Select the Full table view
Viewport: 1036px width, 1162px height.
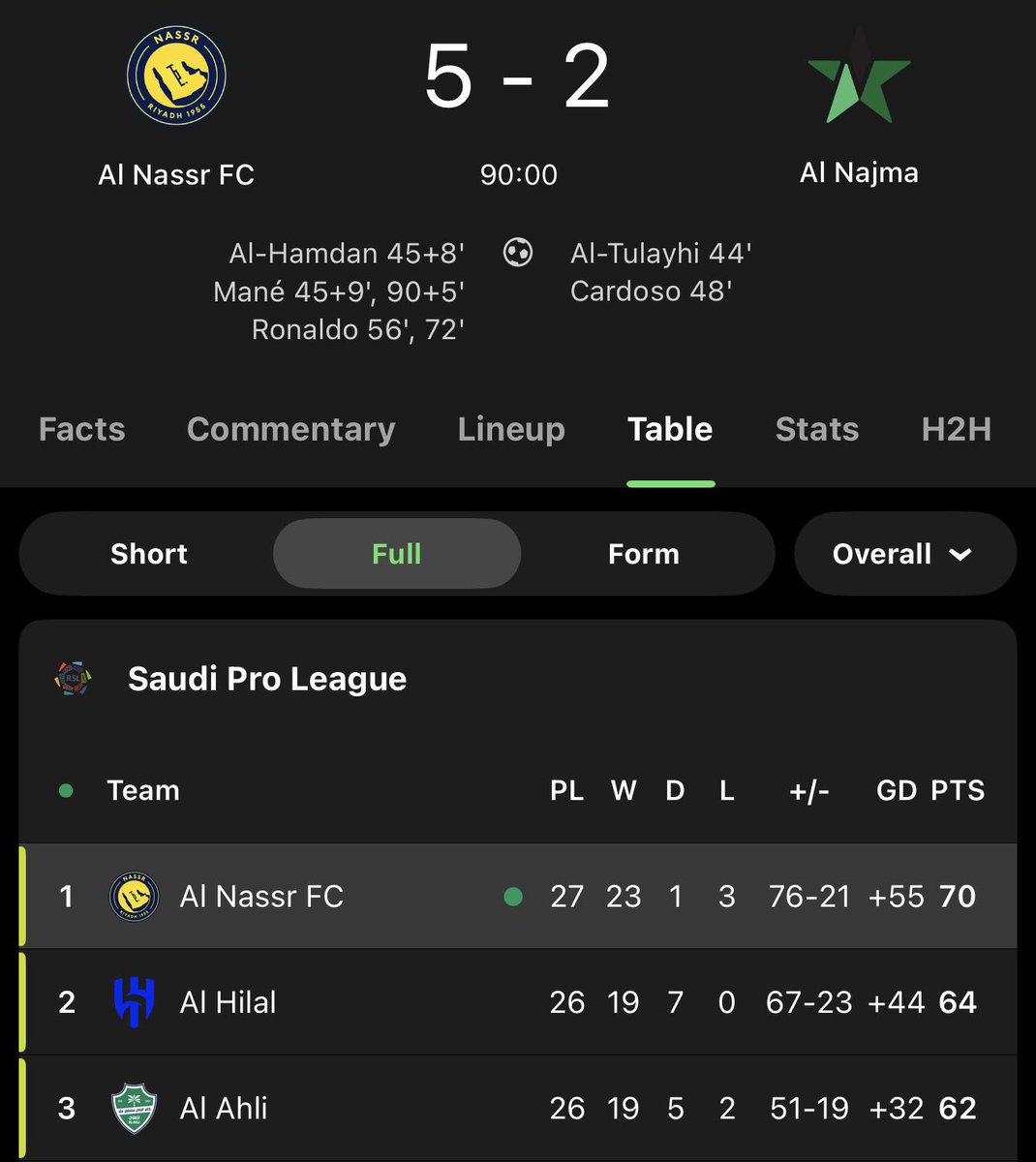396,554
